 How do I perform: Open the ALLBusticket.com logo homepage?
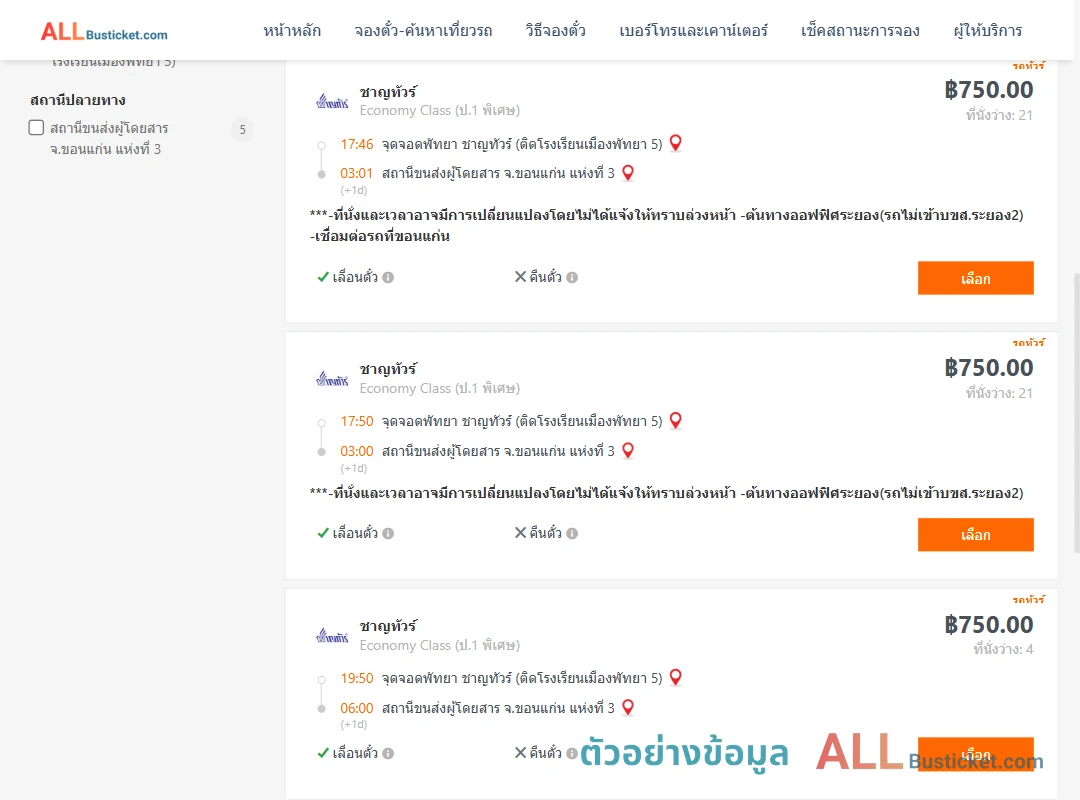[104, 32]
